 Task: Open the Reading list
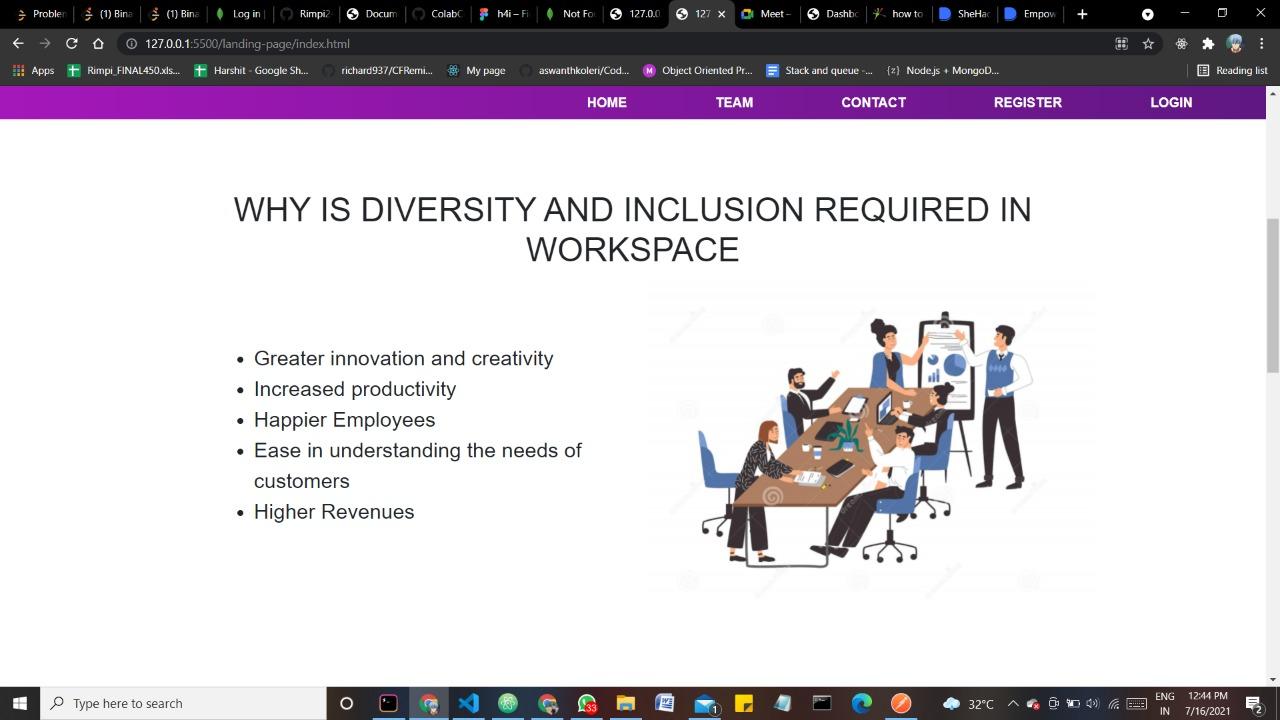(x=1232, y=70)
